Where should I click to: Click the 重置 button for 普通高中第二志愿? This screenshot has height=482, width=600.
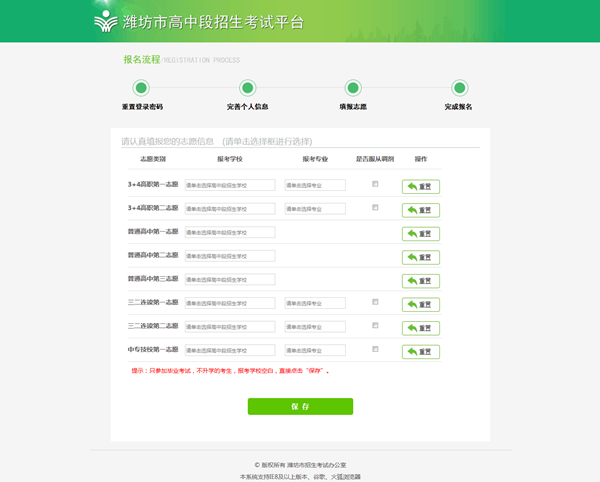420,257
